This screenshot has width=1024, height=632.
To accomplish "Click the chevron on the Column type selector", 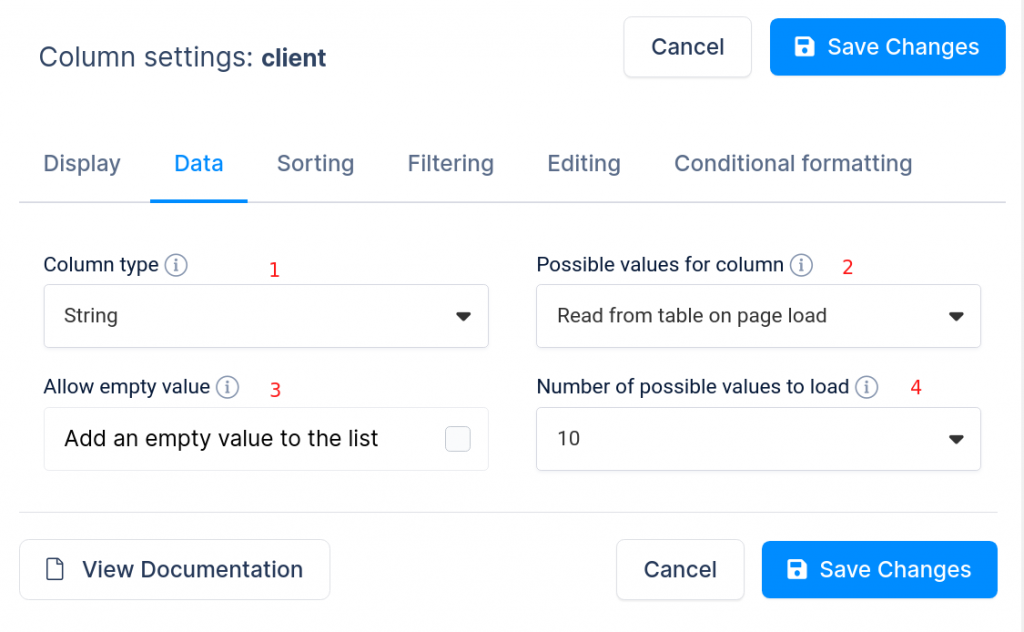I will point(463,315).
